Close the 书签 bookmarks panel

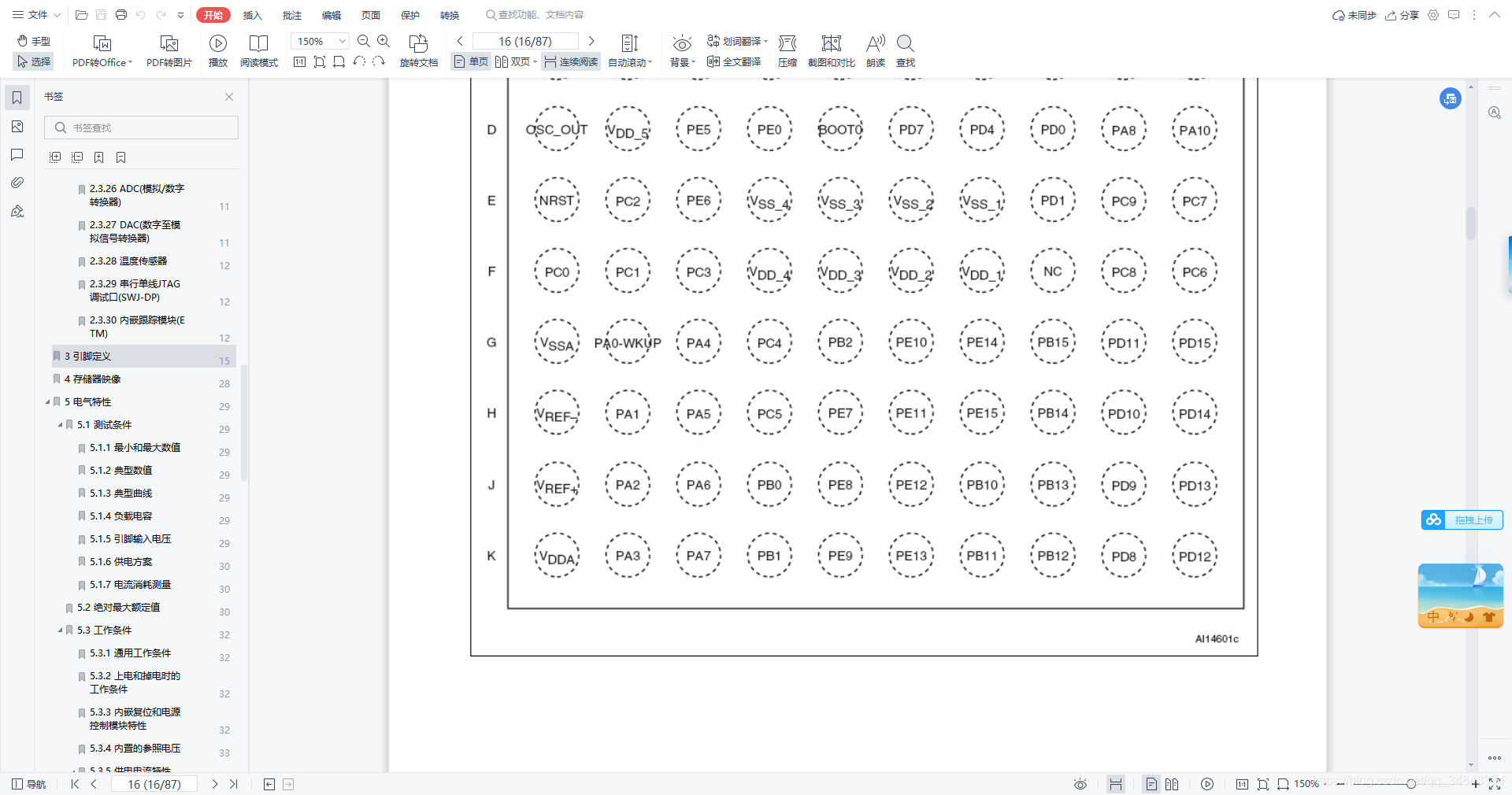(229, 97)
